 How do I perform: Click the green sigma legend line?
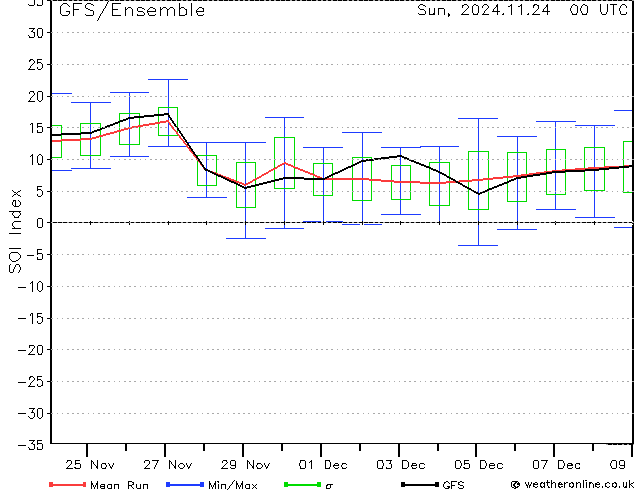(302, 484)
